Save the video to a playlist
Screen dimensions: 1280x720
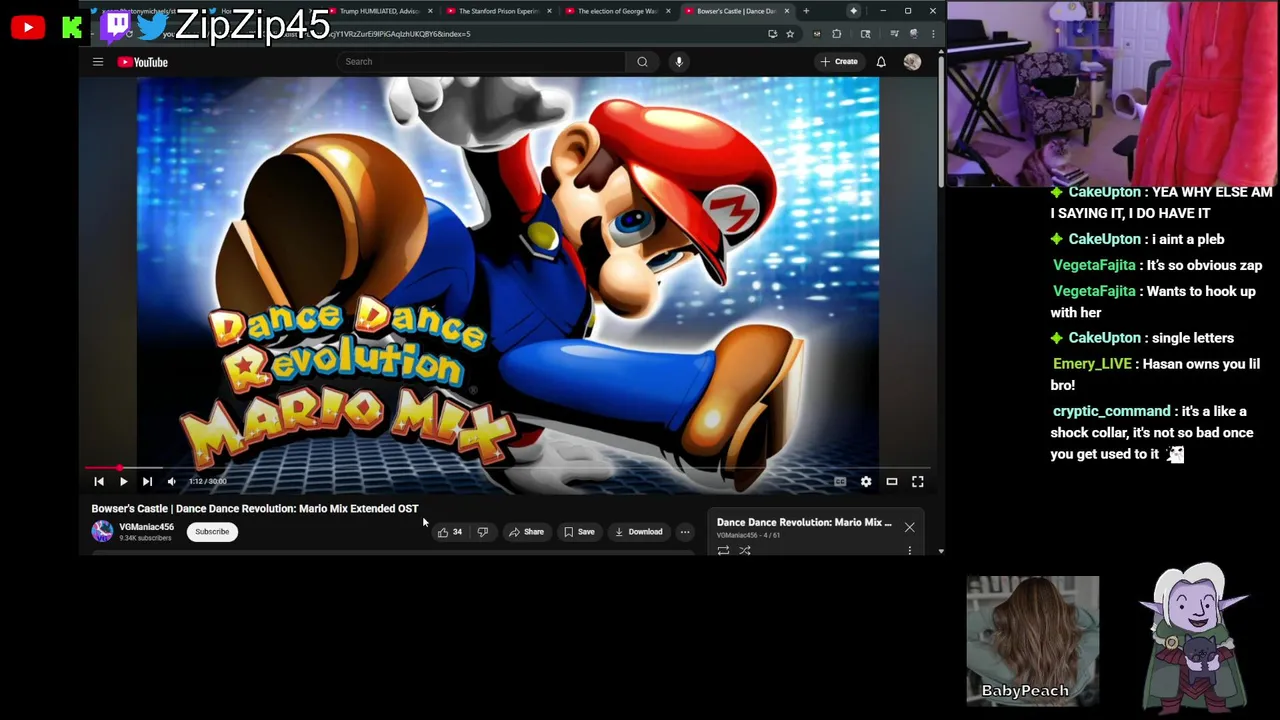coord(579,532)
